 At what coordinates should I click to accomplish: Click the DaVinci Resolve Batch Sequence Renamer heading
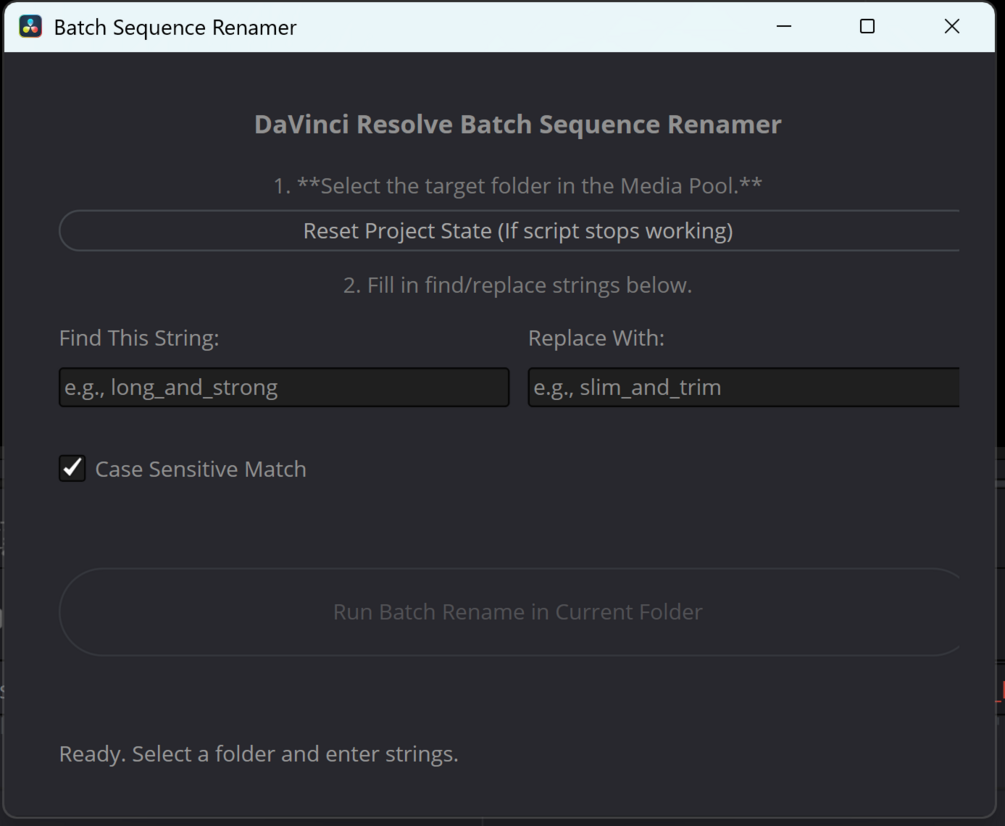coord(517,125)
